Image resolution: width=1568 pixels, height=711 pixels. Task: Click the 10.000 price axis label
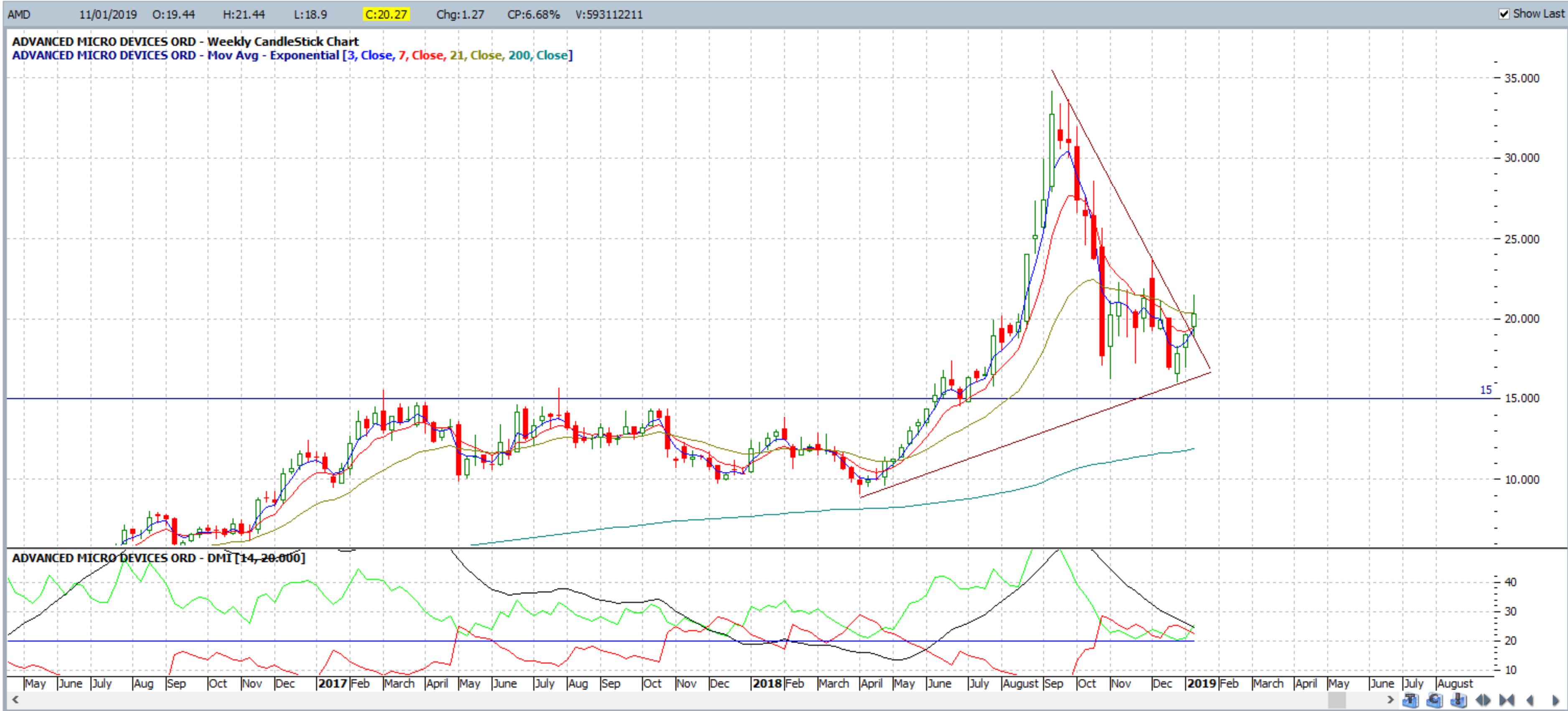(1522, 480)
